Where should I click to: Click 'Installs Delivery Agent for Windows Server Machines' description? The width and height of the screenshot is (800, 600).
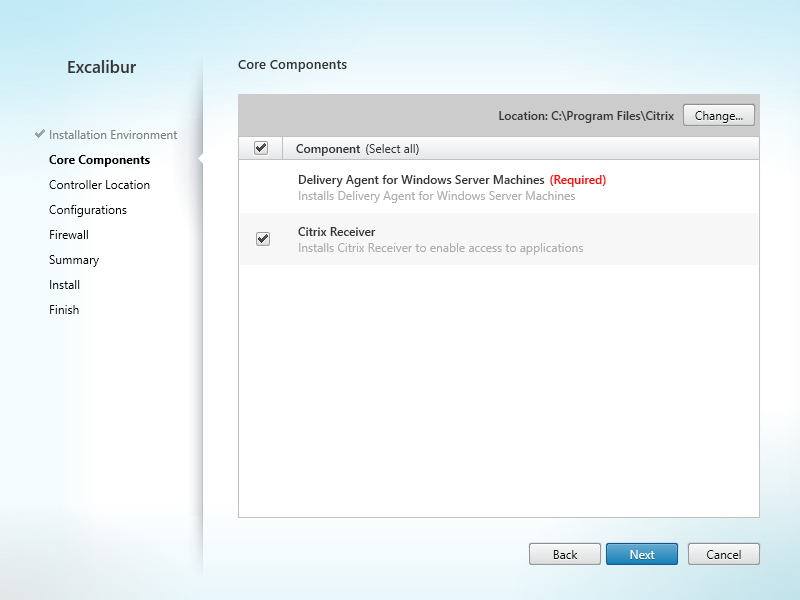click(x=436, y=196)
